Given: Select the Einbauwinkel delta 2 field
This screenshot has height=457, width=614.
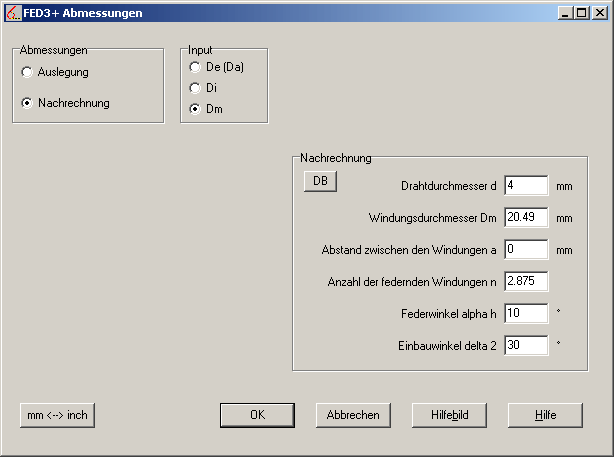Looking at the screenshot, I should 526,345.
